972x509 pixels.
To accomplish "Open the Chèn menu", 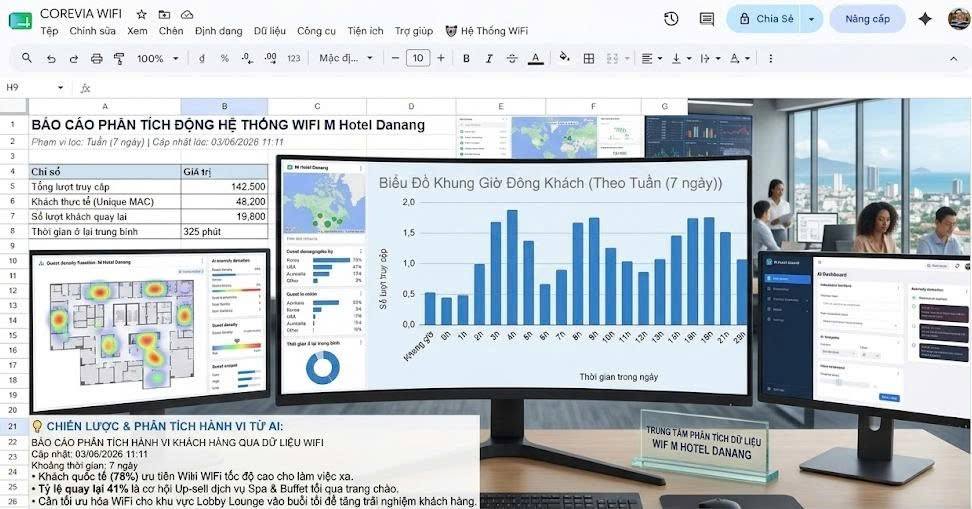I will pos(170,31).
